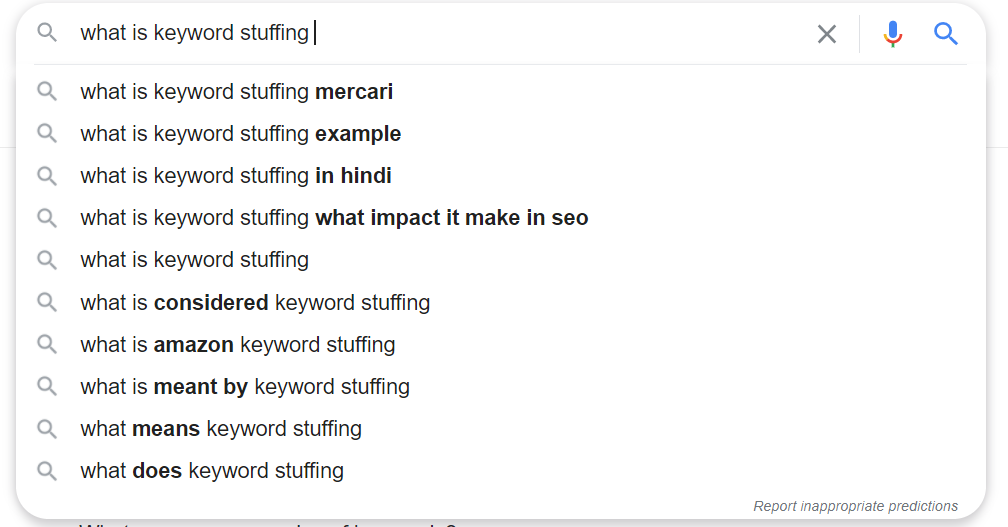Click magnifier icon beside 'mercari' suggestion
Image resolution: width=1008 pixels, height=527 pixels.
(47, 91)
